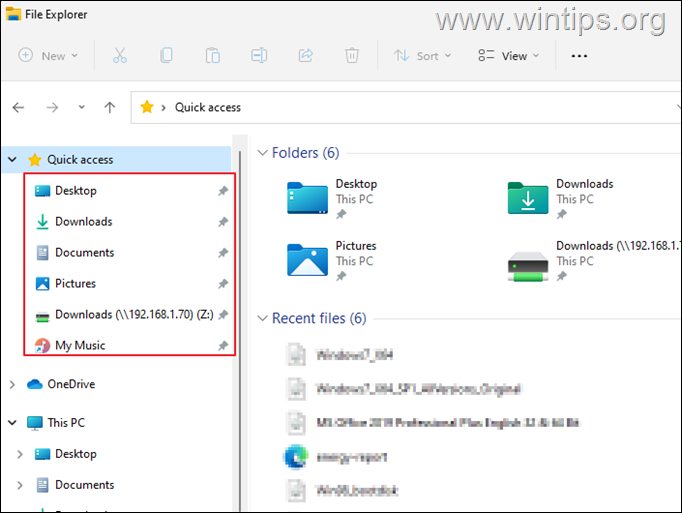Screen dimensions: 682x513
Task: Click the pin icon beside My Music
Action: (x=223, y=345)
